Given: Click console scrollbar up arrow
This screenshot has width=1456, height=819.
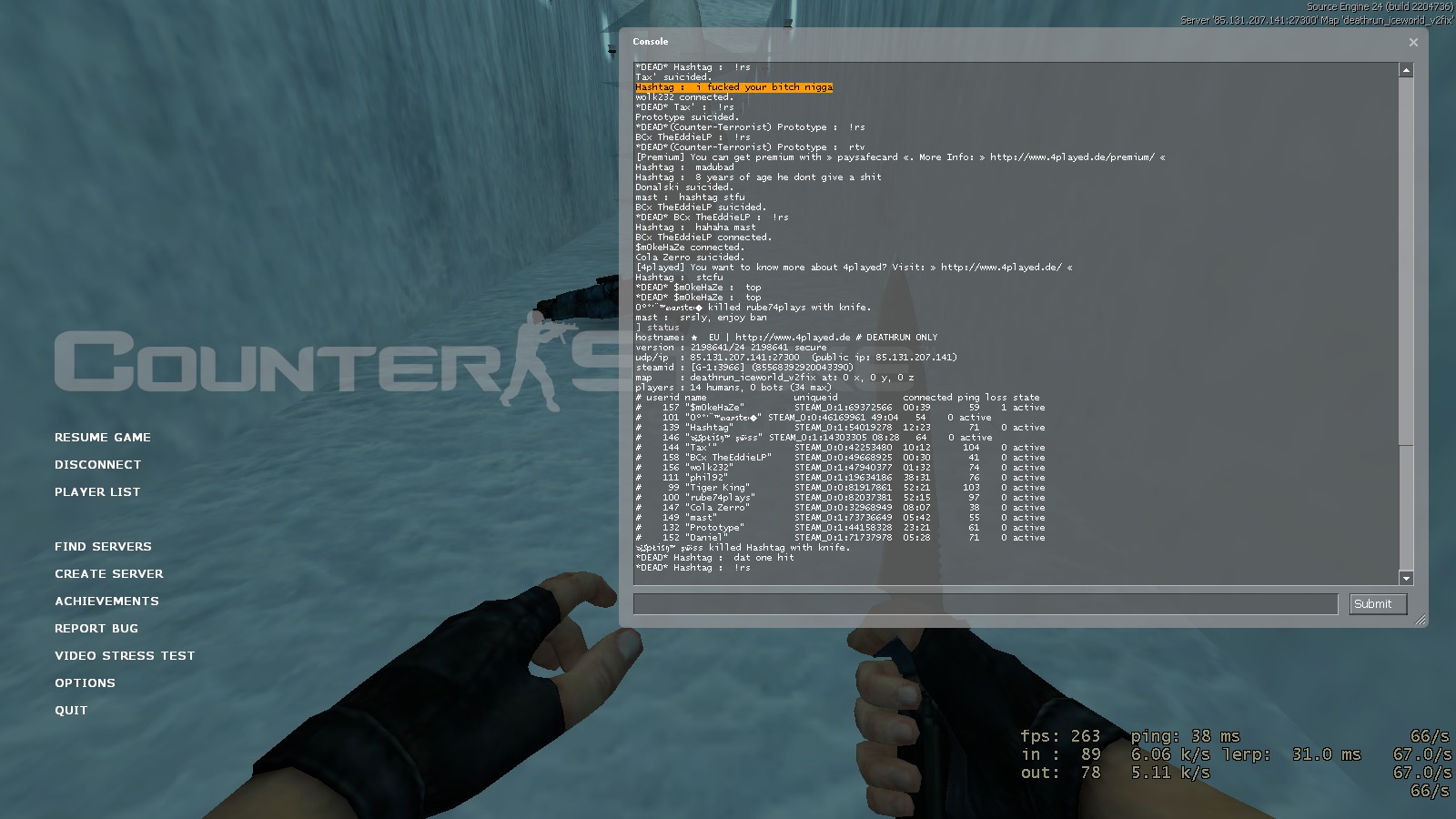Looking at the screenshot, I should (1406, 70).
